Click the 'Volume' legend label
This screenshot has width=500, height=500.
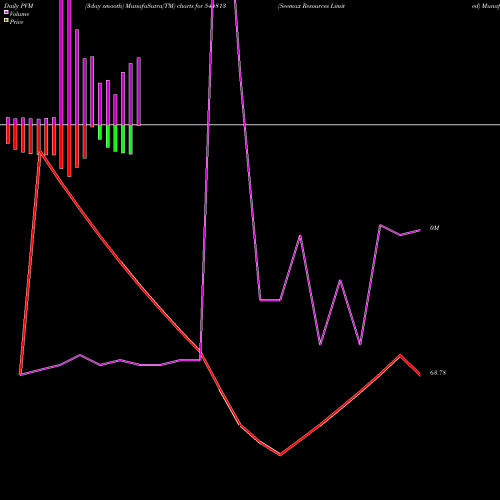(x=19, y=14)
